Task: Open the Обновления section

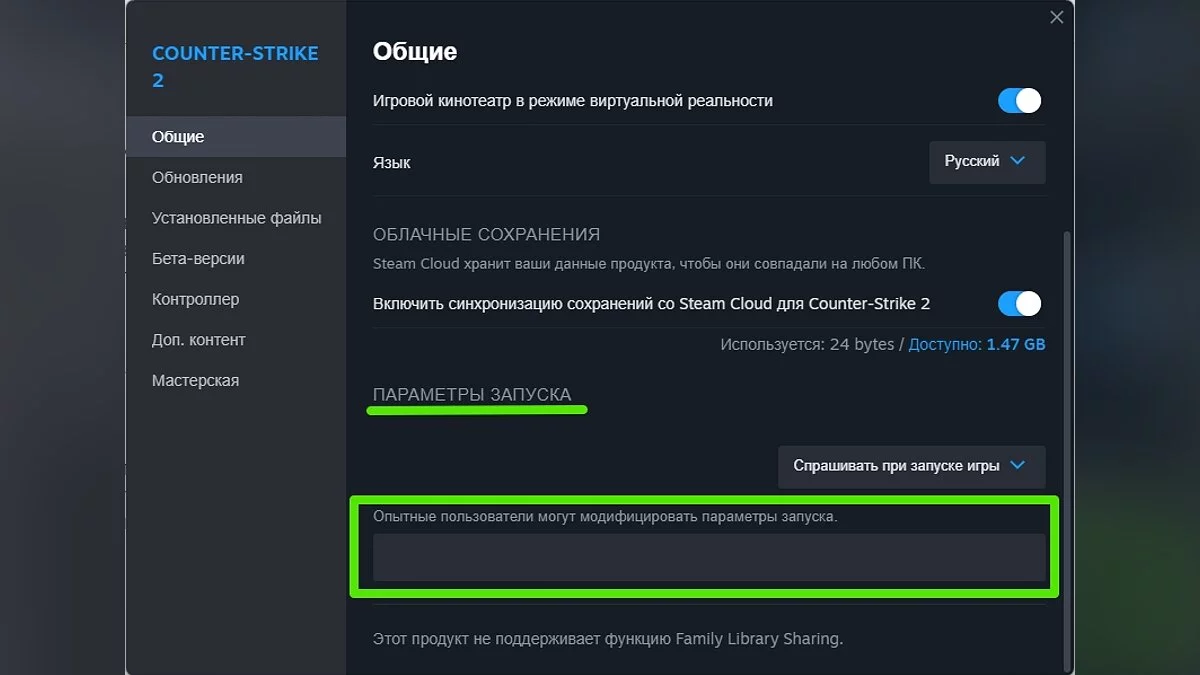Action: tap(197, 177)
